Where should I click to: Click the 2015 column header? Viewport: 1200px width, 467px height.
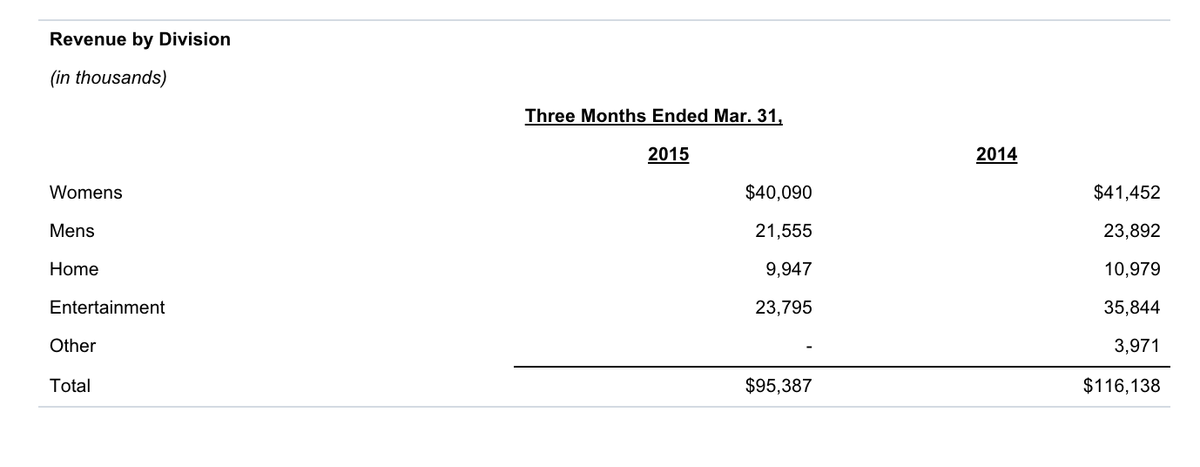pos(669,155)
